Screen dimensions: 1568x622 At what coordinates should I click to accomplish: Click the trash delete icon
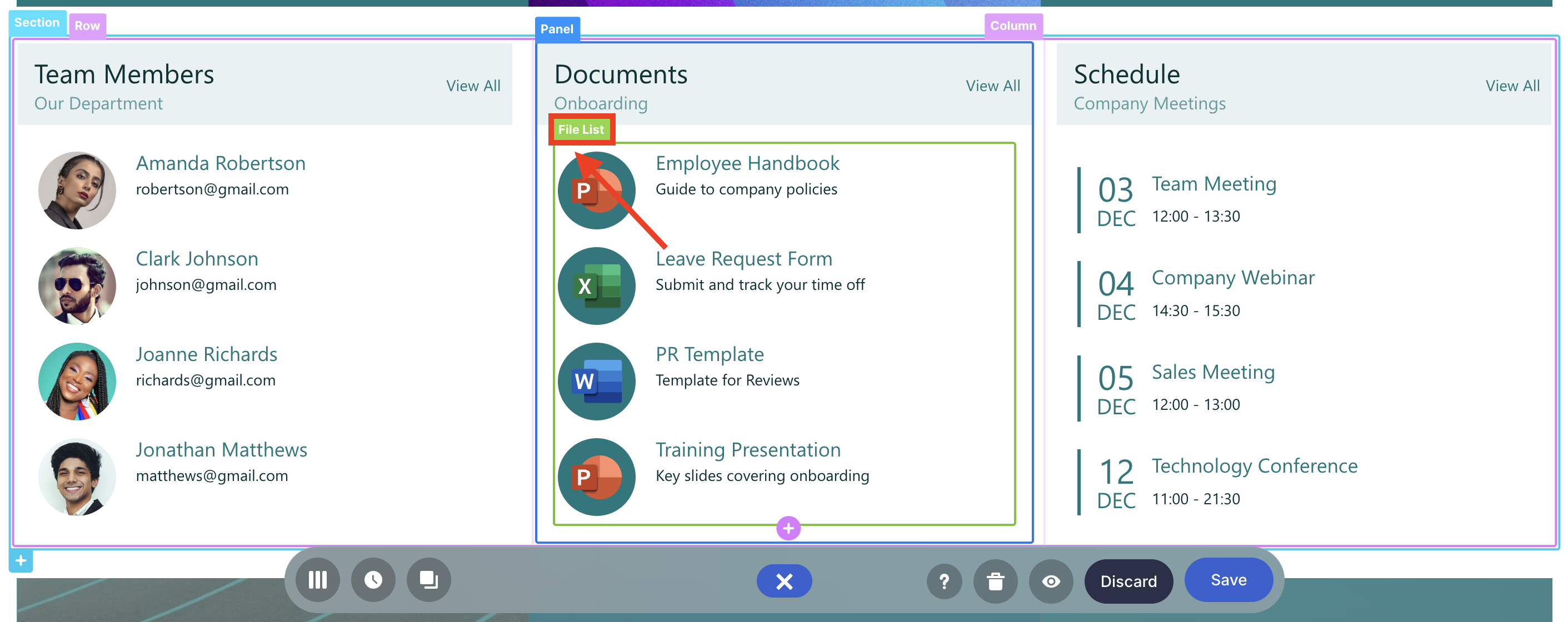coord(995,581)
